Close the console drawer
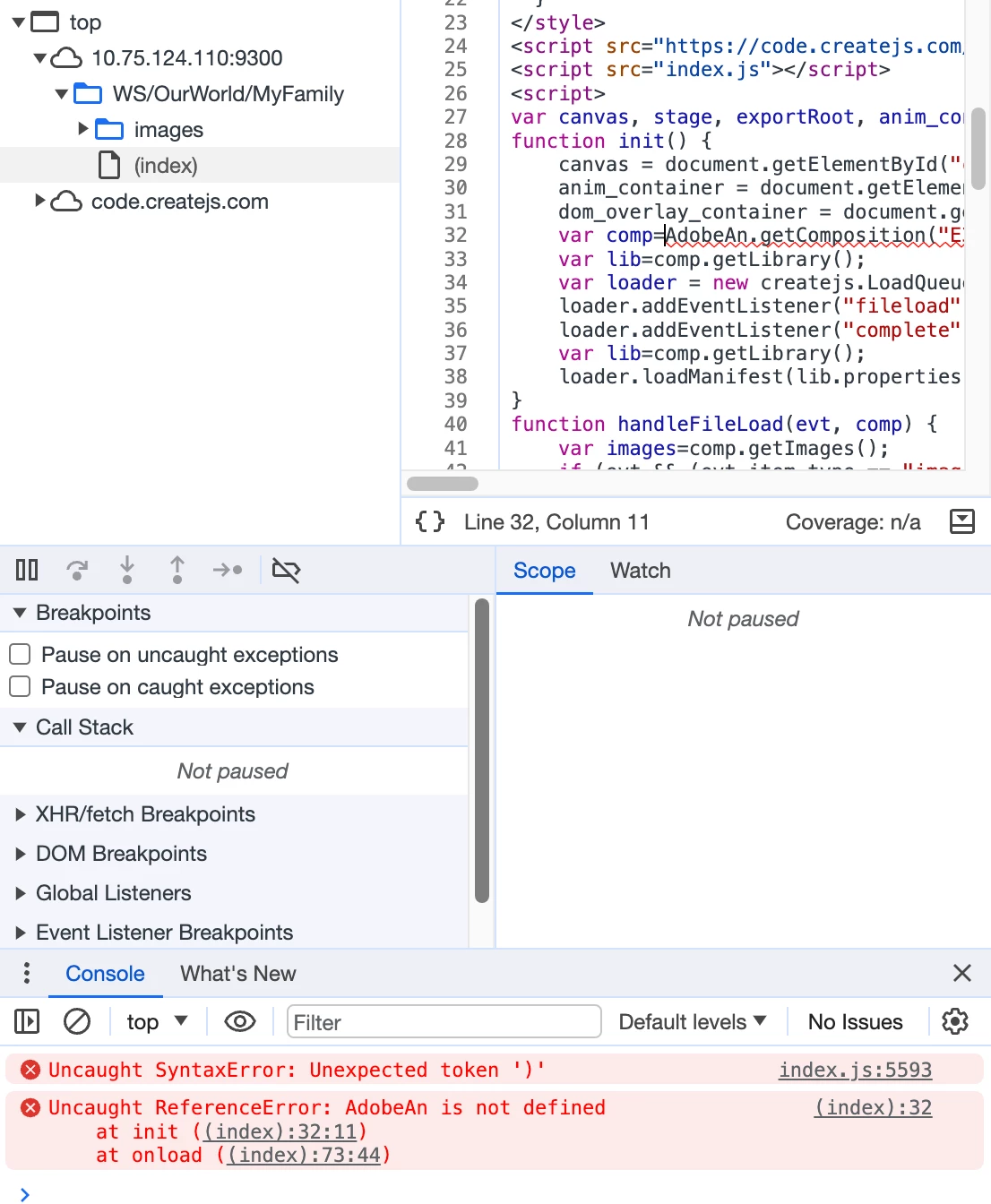991x1204 pixels. 962,973
